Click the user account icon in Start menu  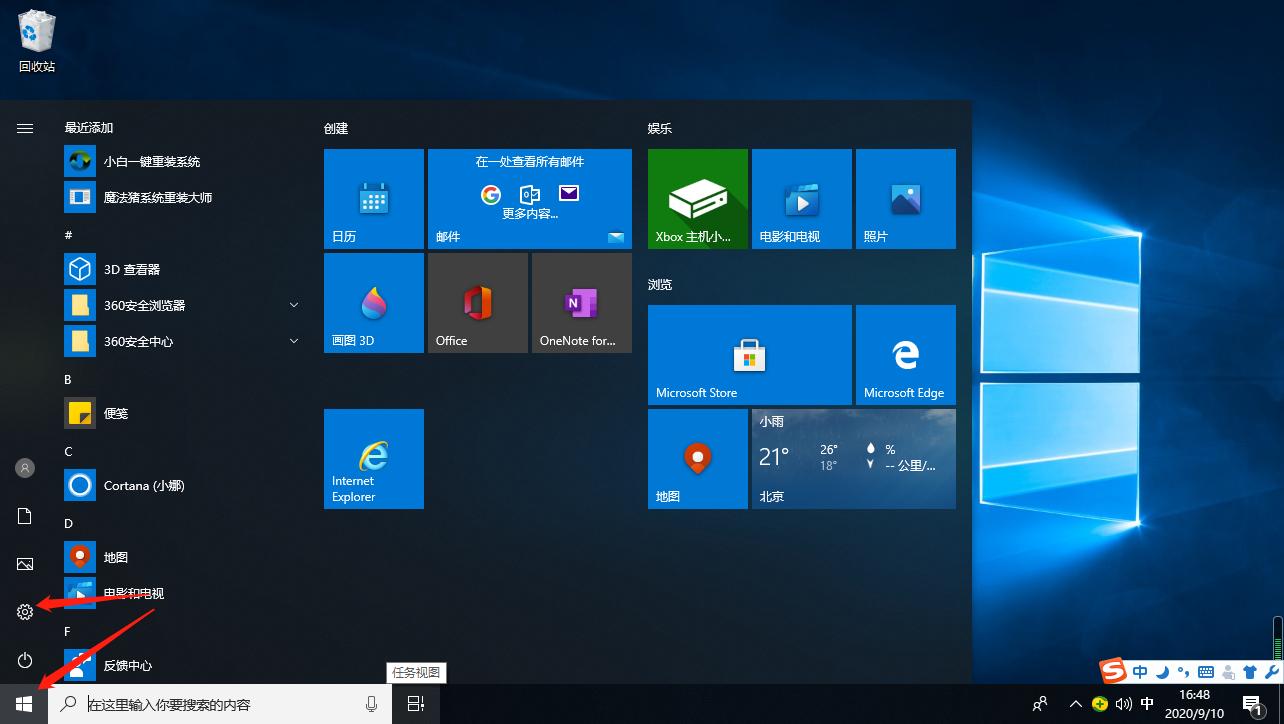(24, 467)
